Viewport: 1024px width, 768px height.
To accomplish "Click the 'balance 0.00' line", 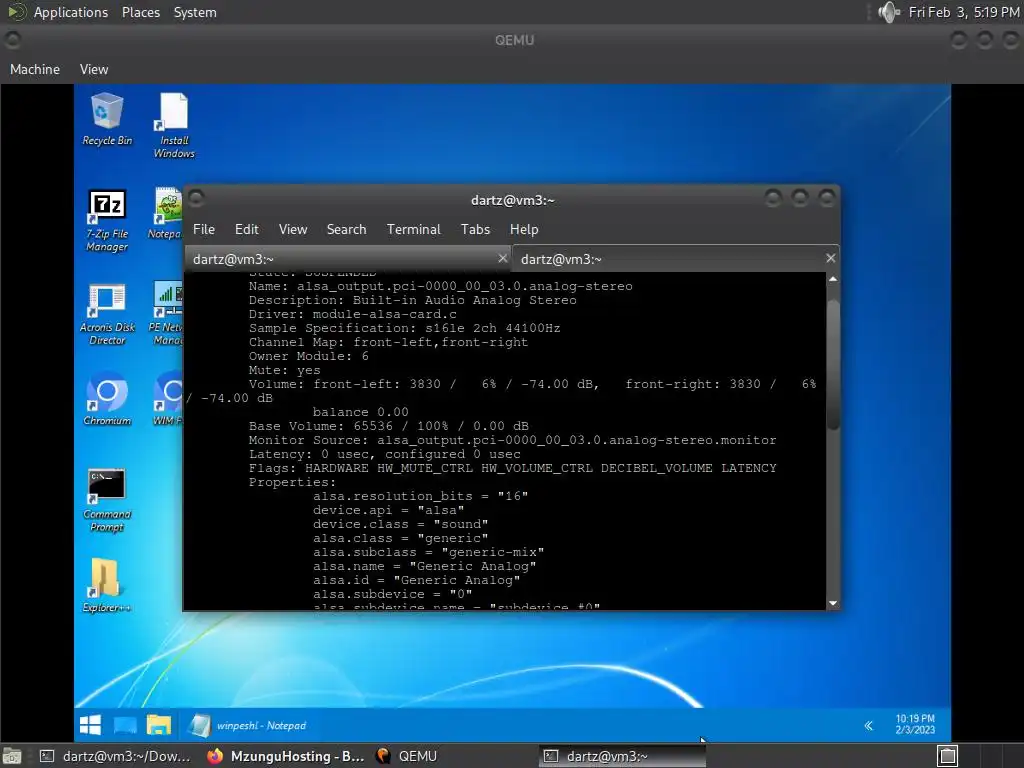I will click(x=360, y=412).
